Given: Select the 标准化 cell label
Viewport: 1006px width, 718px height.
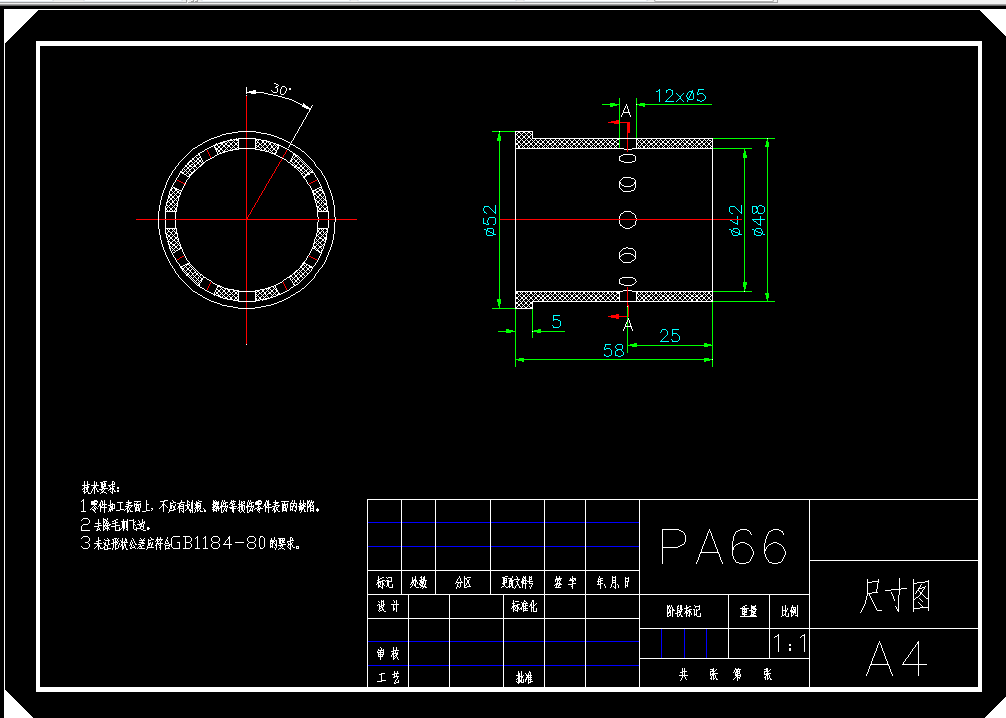Looking at the screenshot, I should point(524,606).
